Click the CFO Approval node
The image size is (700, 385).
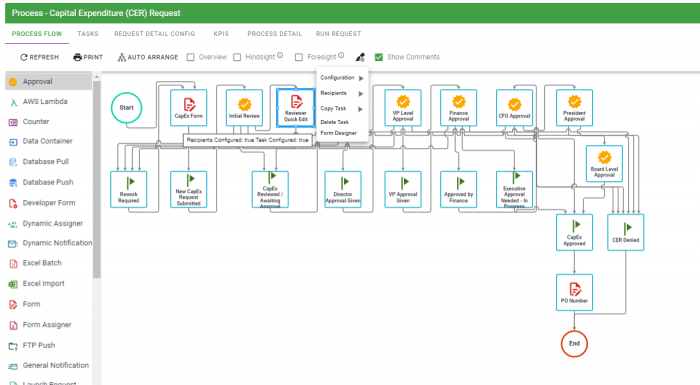click(x=514, y=108)
